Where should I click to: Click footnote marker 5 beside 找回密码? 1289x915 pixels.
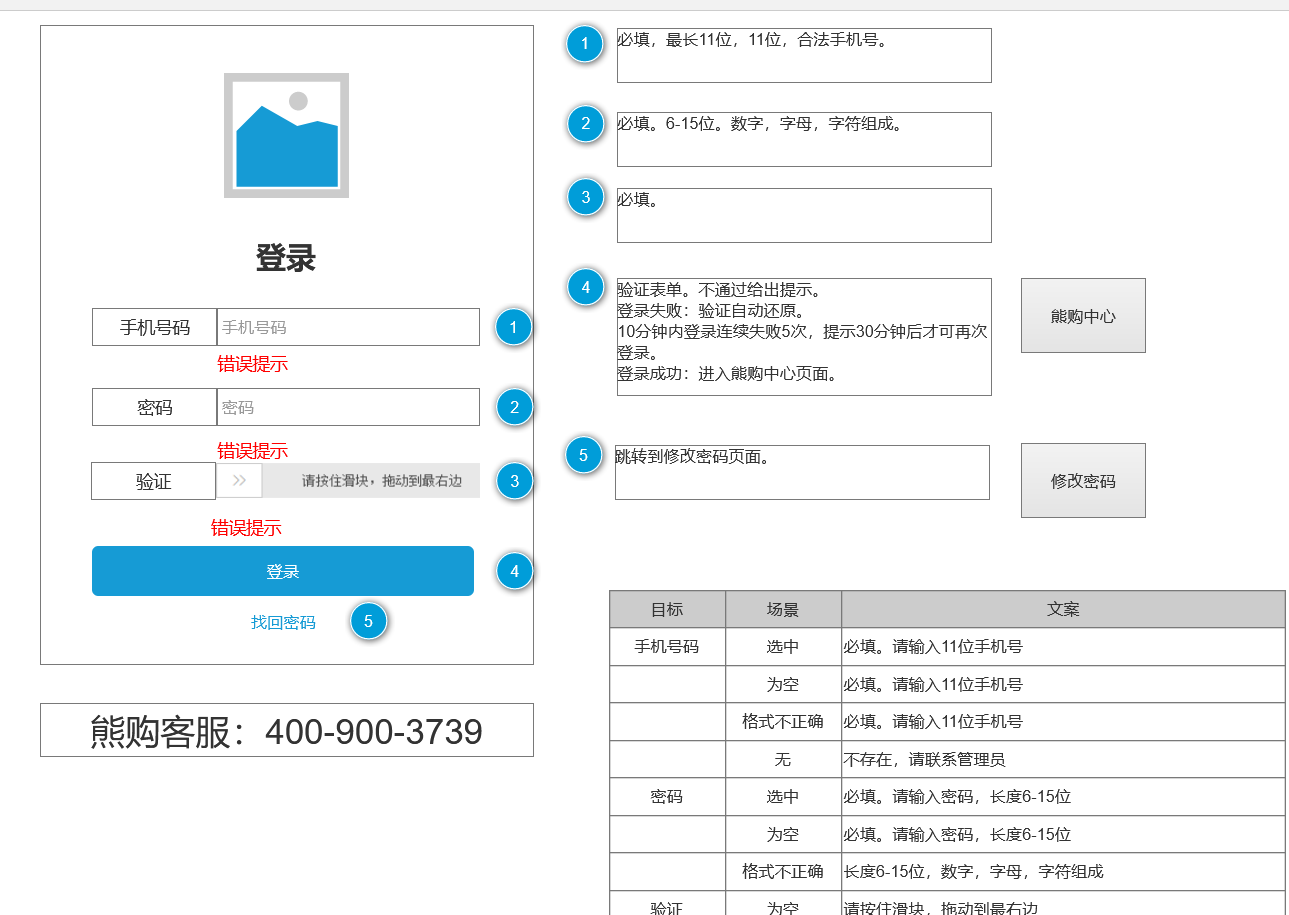tap(368, 621)
